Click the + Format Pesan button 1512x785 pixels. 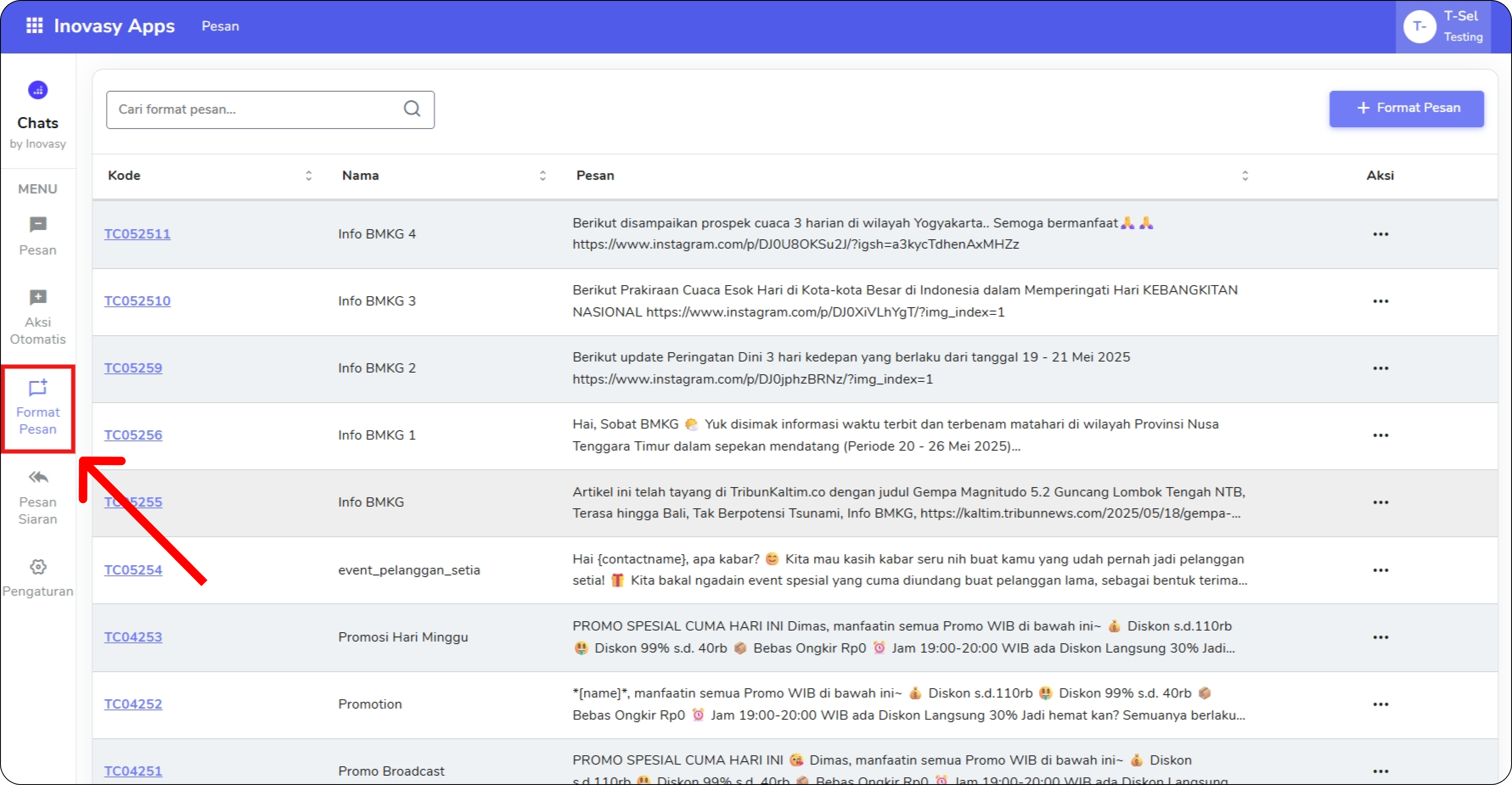(1406, 109)
